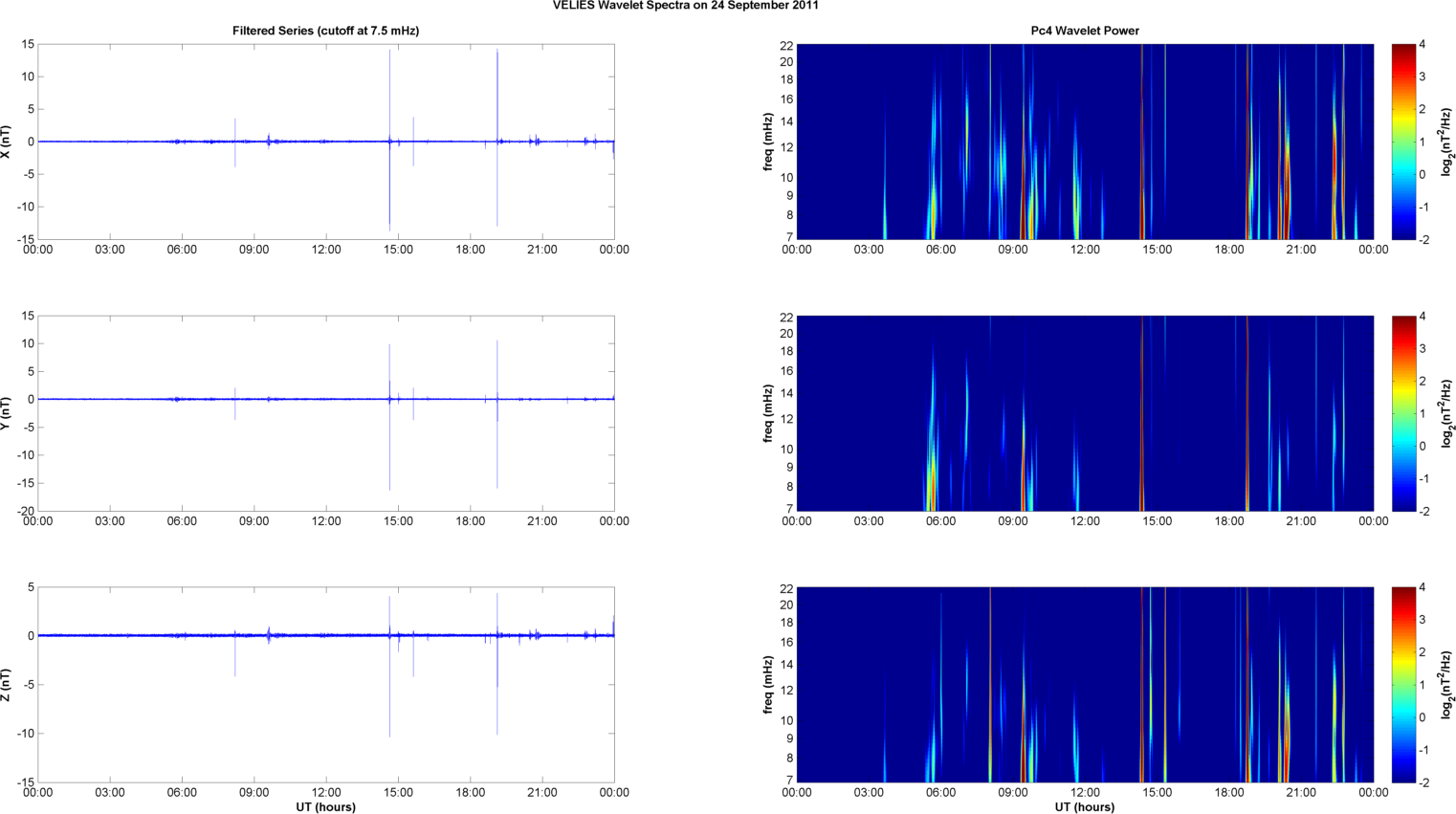
Task: Click the "Pc4 Wavelet Power" heading
Action: [x=1084, y=31]
